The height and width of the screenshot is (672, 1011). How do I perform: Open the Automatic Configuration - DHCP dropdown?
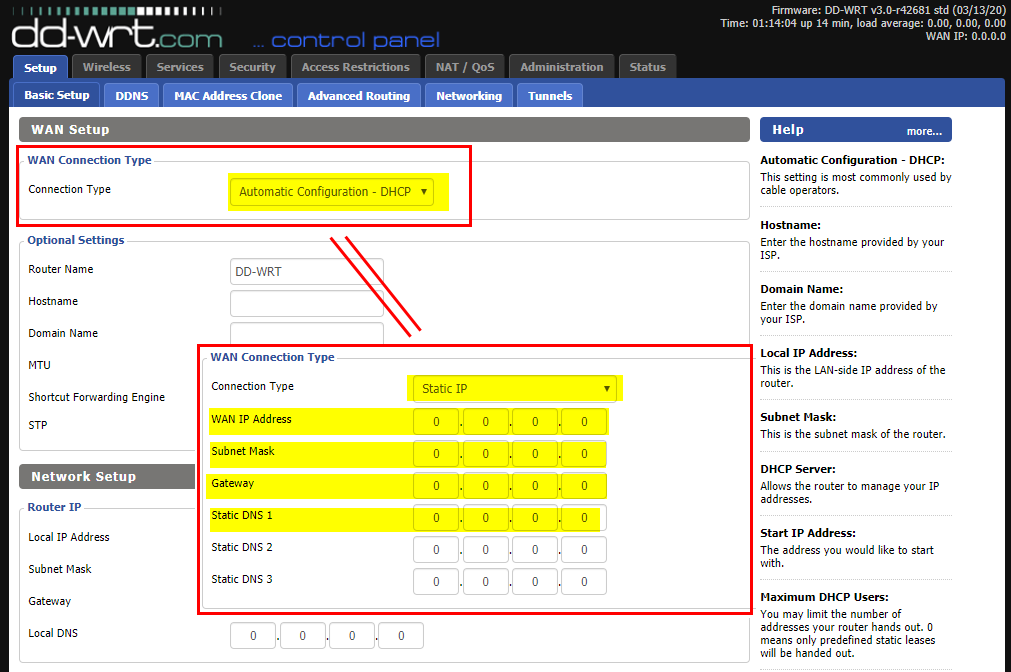(331, 192)
